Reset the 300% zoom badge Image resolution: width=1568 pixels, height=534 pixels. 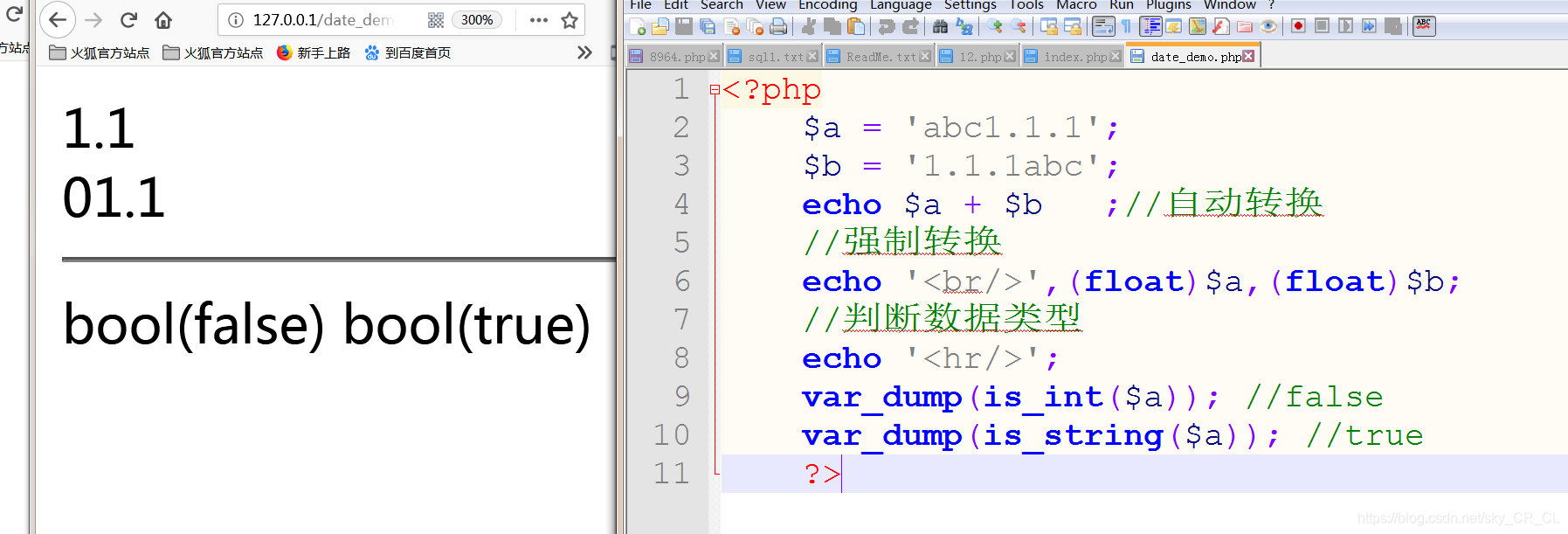477,20
